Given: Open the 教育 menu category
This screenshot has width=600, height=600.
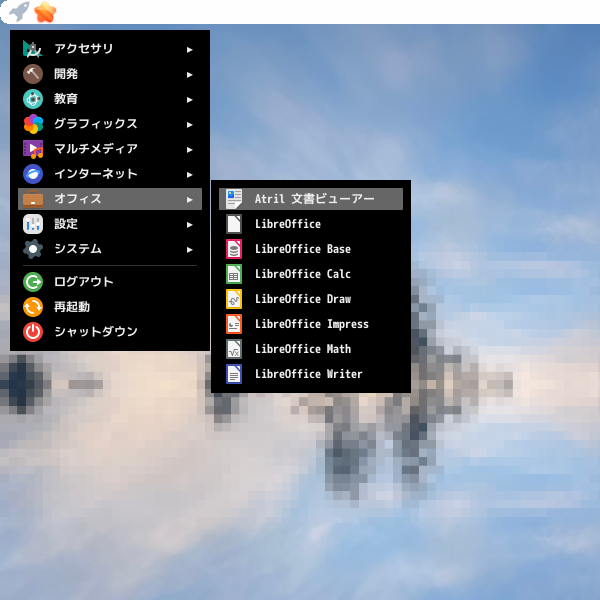Looking at the screenshot, I should coord(110,99).
